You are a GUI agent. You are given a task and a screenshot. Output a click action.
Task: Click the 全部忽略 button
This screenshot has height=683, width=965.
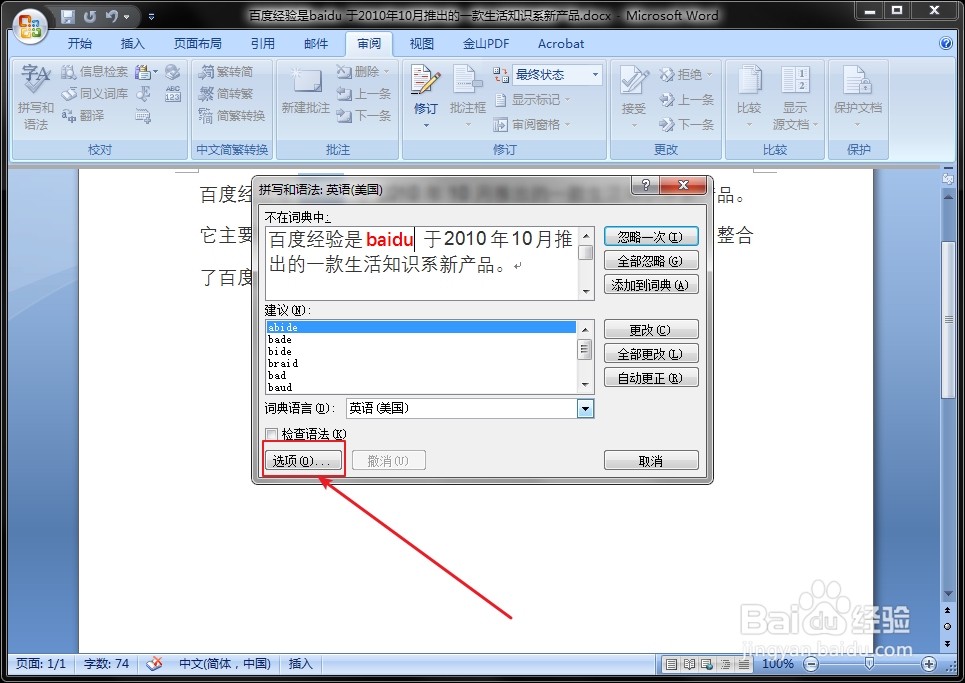651,261
